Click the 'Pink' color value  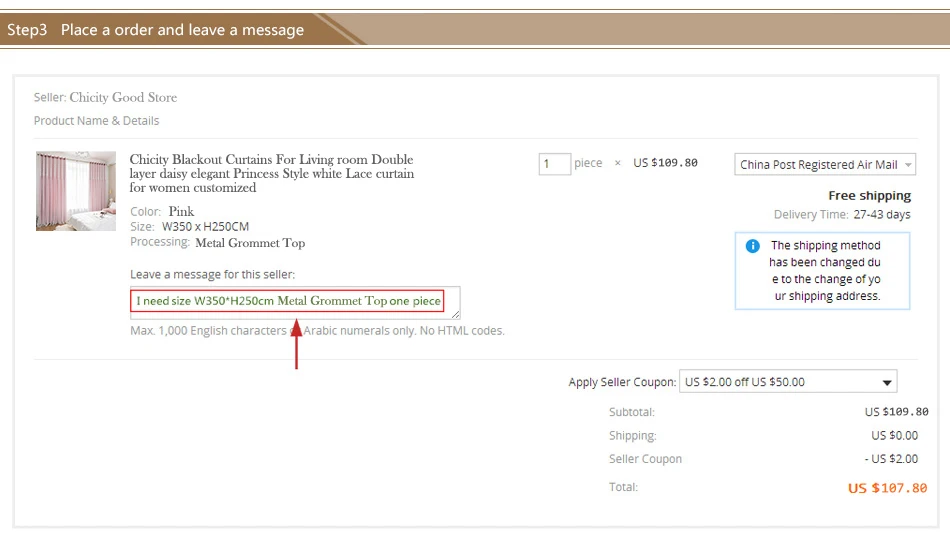181,212
